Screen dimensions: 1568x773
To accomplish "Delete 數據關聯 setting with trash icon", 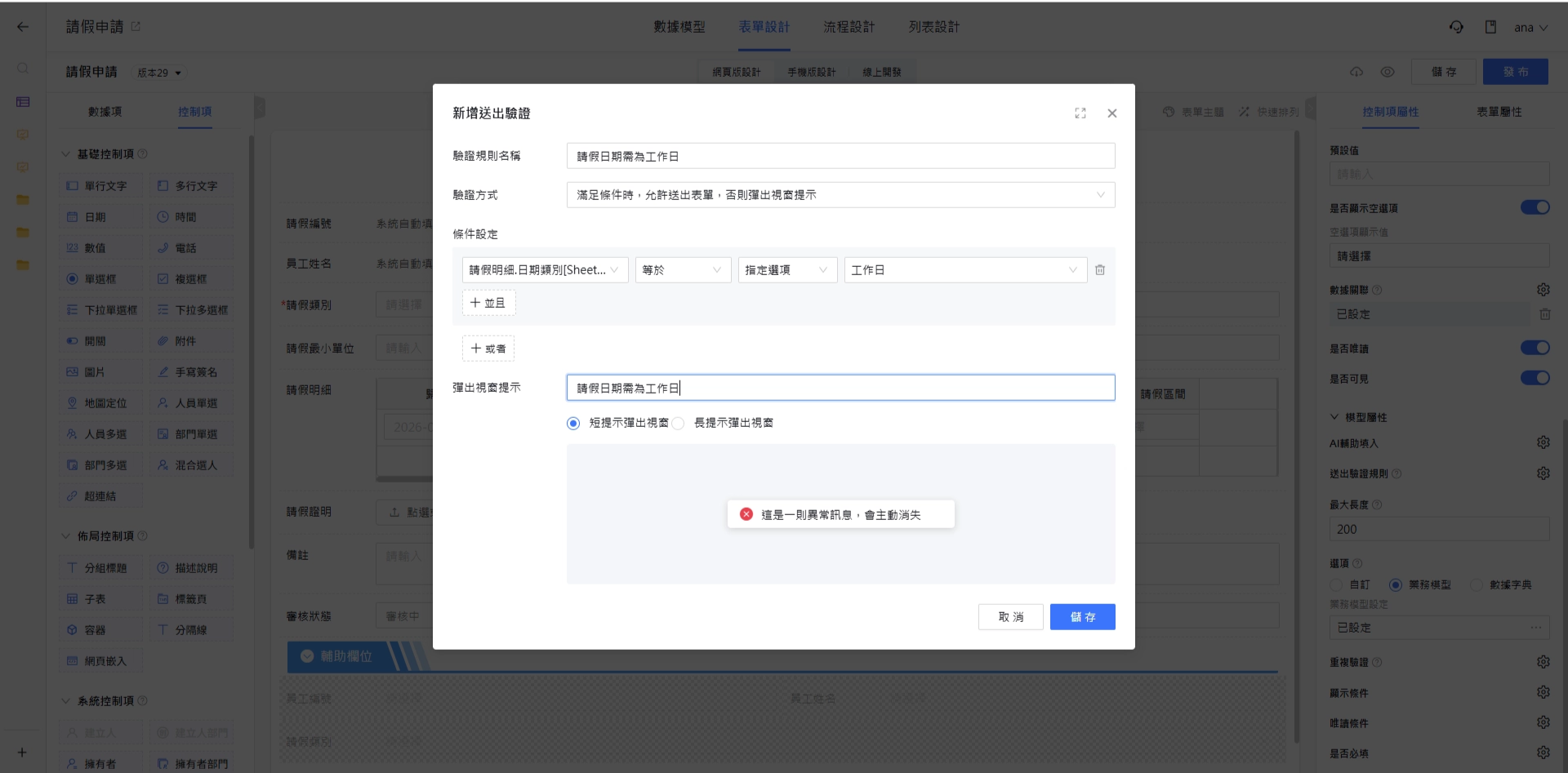I will tap(1545, 314).
